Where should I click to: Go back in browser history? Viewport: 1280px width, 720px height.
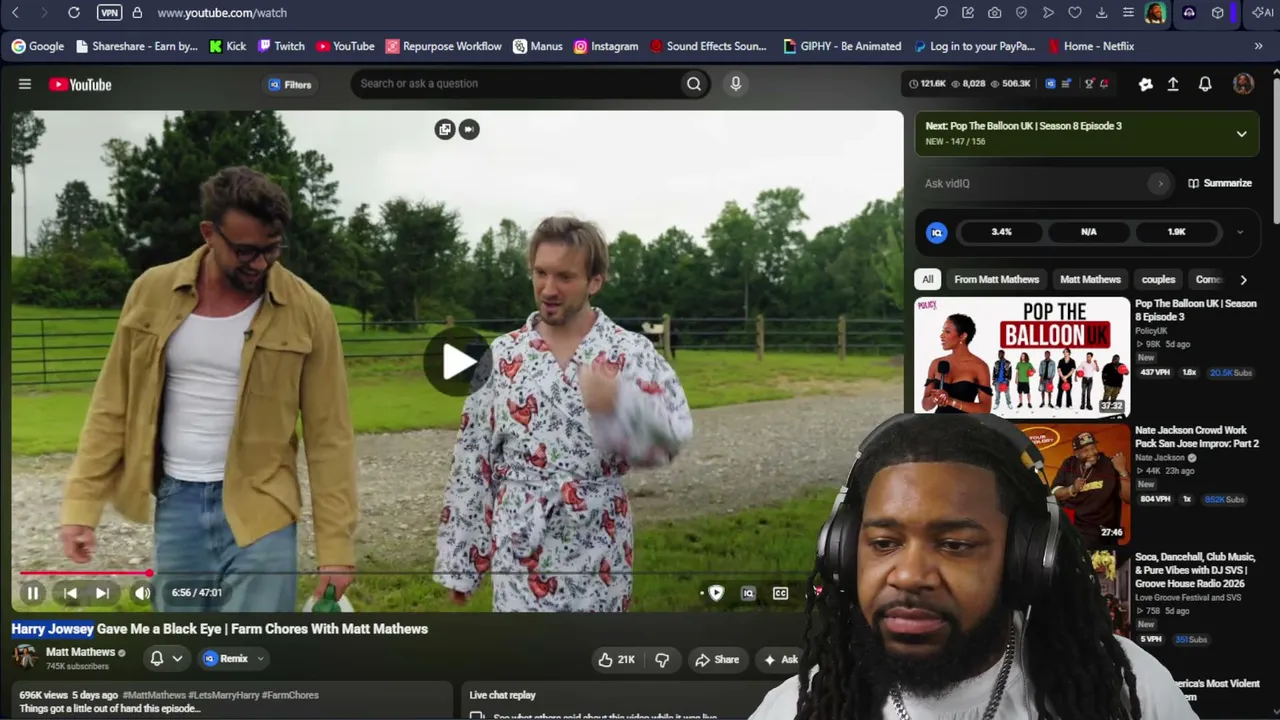[x=15, y=13]
